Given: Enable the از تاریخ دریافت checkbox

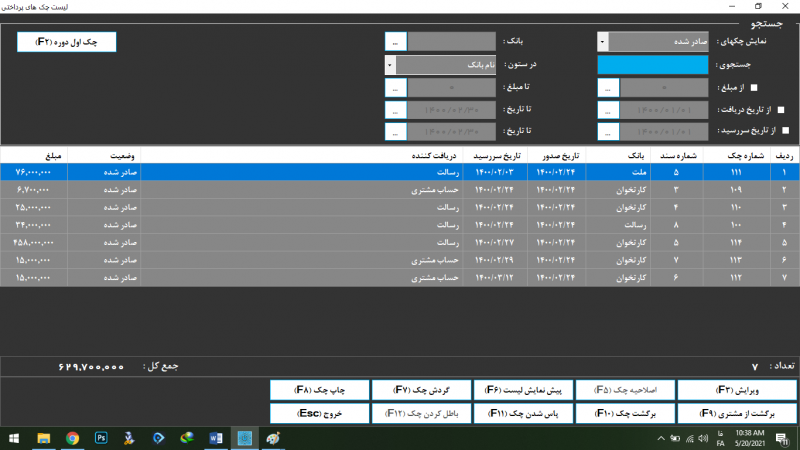Looking at the screenshot, I should tap(781, 110).
